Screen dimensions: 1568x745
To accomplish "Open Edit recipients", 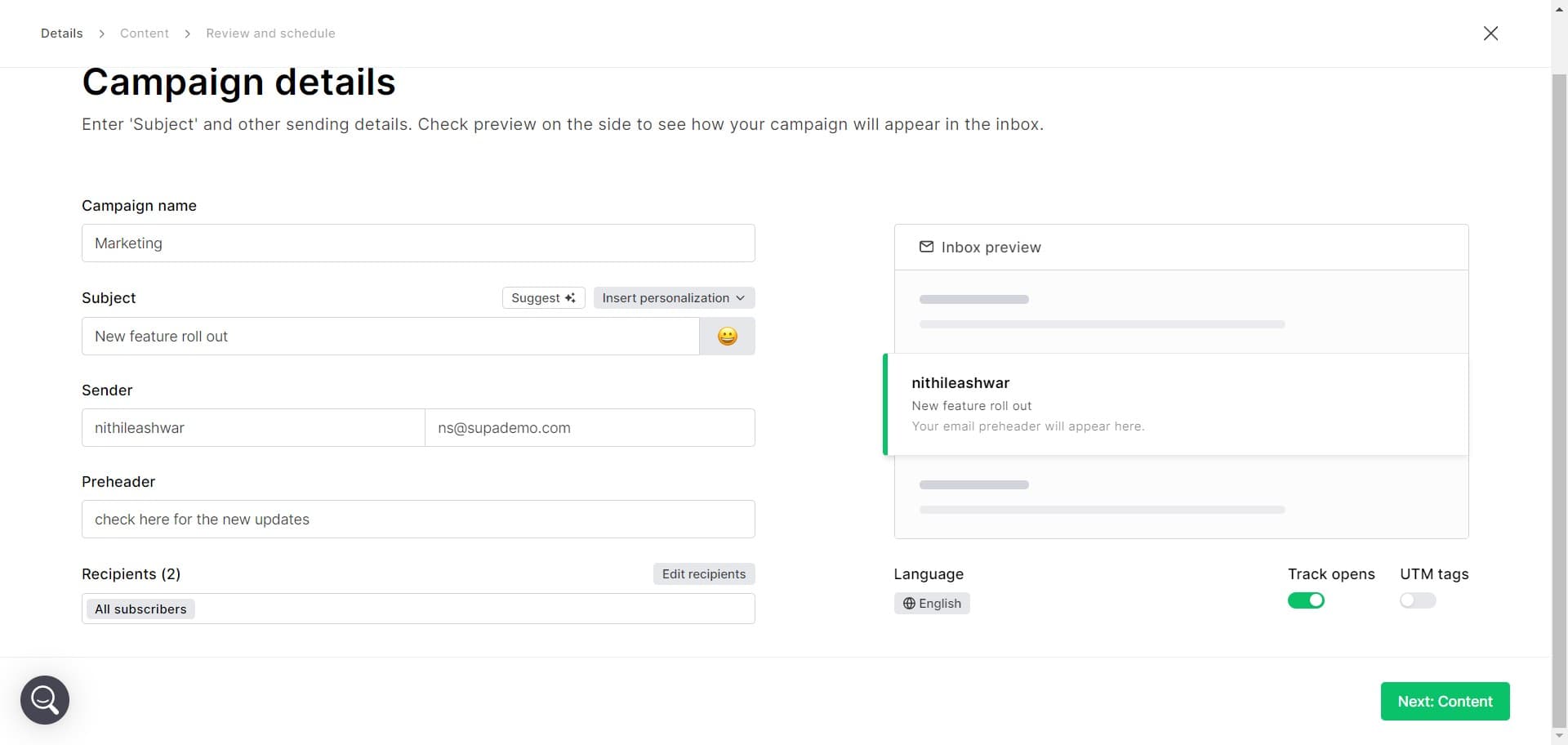I will coord(703,573).
